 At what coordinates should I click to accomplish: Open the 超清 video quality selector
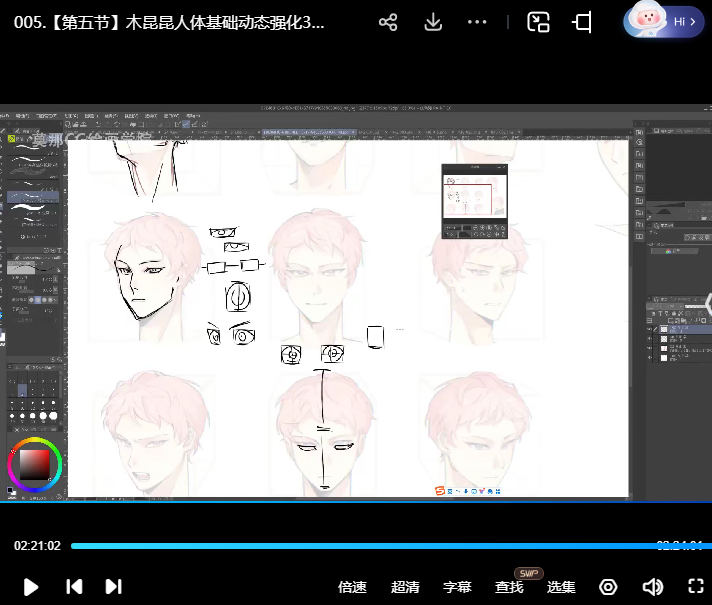click(x=405, y=587)
